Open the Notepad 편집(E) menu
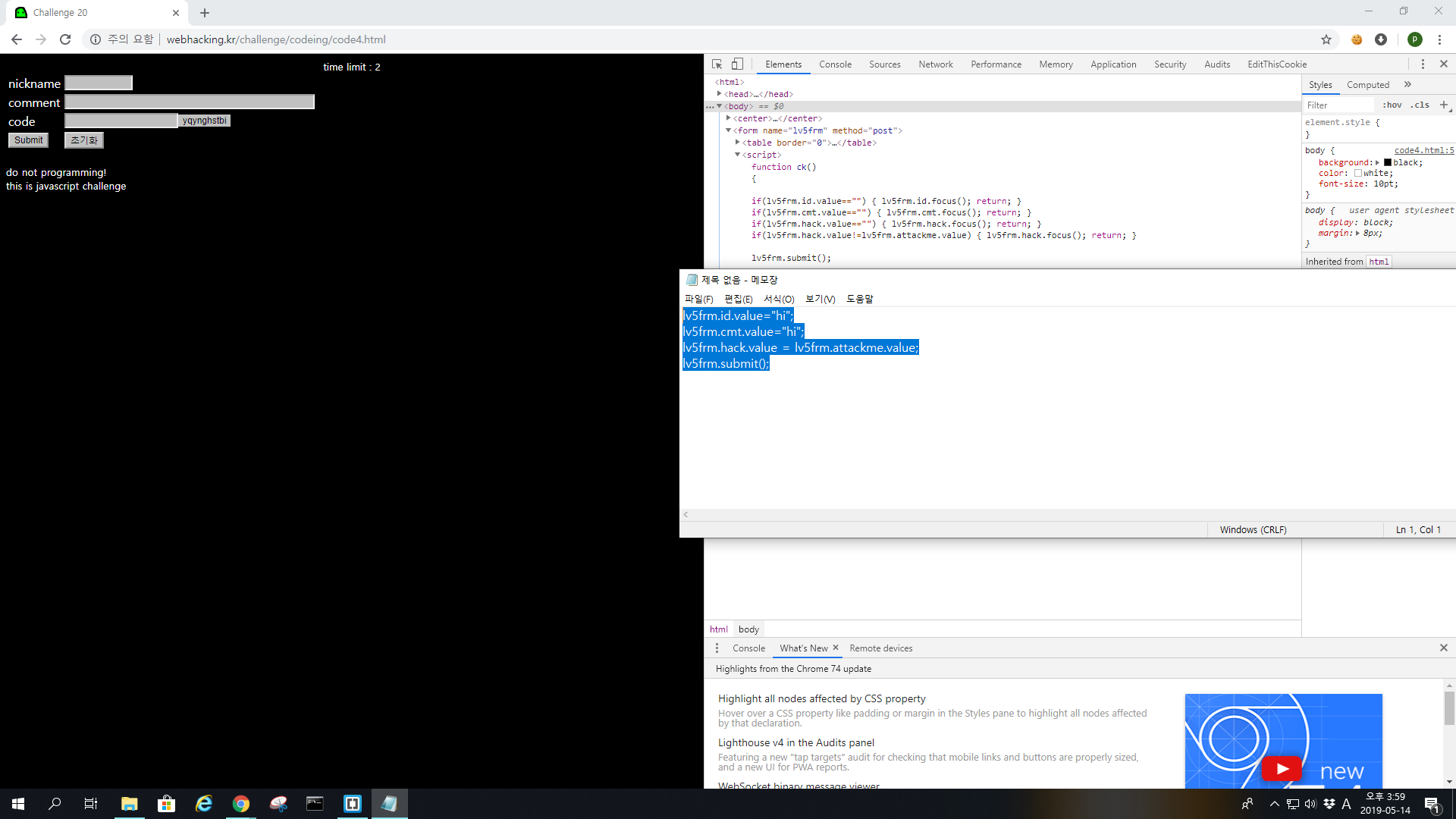Viewport: 1456px width, 819px height. pyautogui.click(x=738, y=299)
